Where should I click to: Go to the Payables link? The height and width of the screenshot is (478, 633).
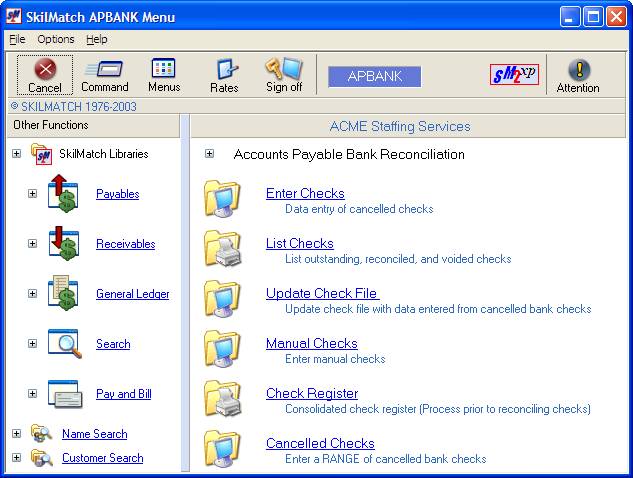pos(117,194)
